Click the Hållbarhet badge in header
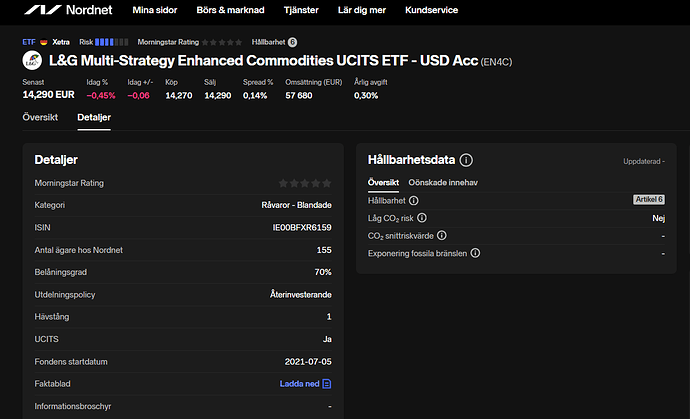 pyautogui.click(x=292, y=42)
